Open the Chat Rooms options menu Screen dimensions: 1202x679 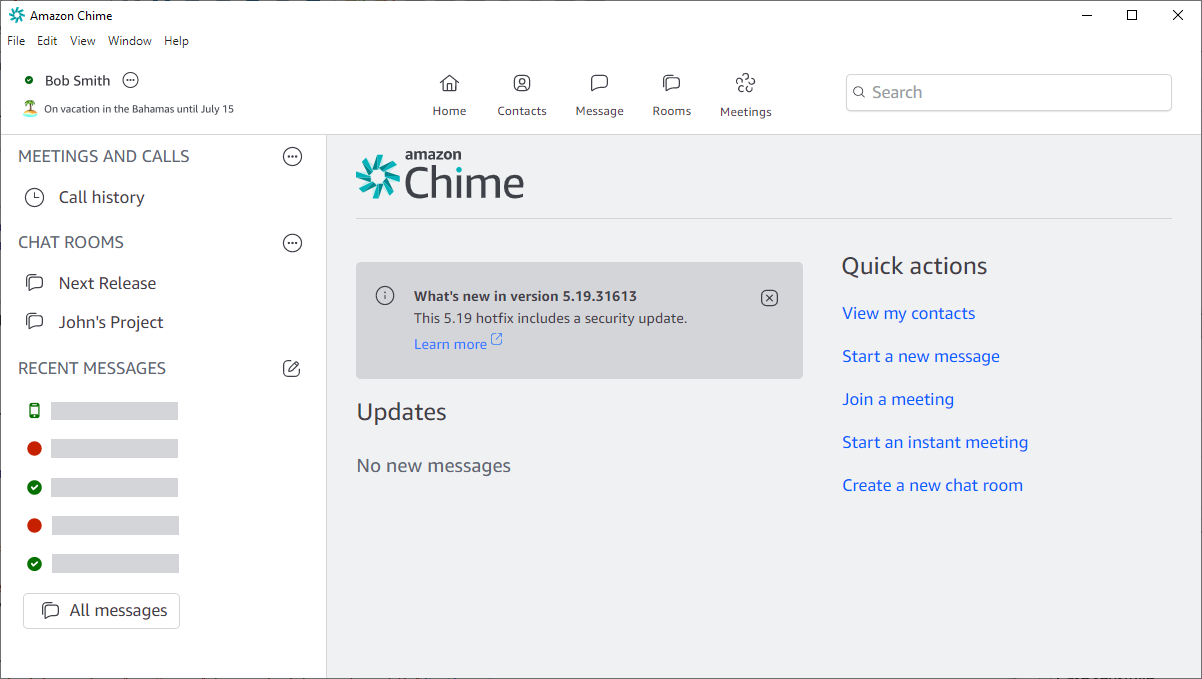click(x=292, y=242)
